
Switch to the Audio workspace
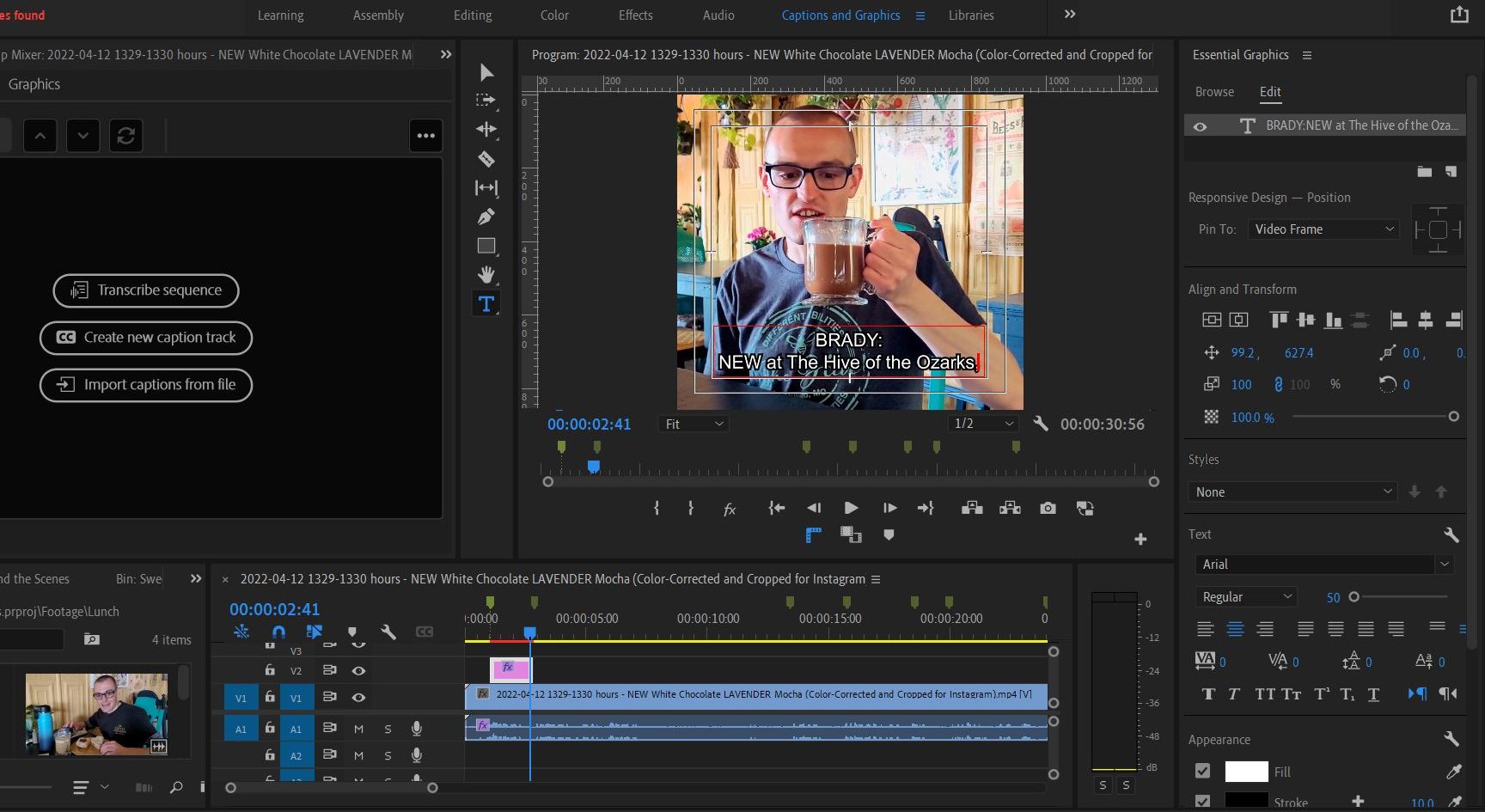[x=718, y=15]
